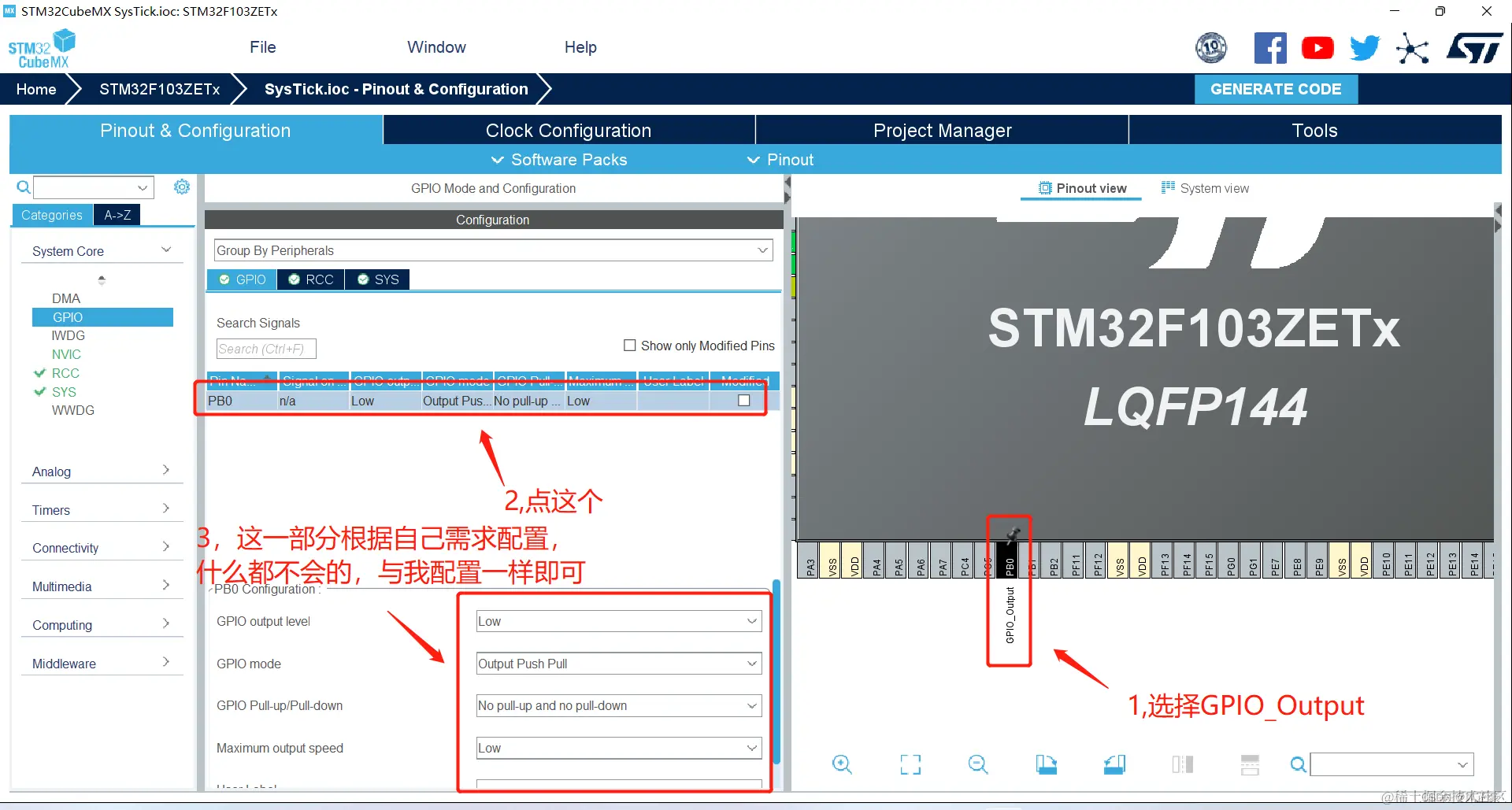Open the Maximum output speed dropdown
The height and width of the screenshot is (810, 1512).
(619, 748)
